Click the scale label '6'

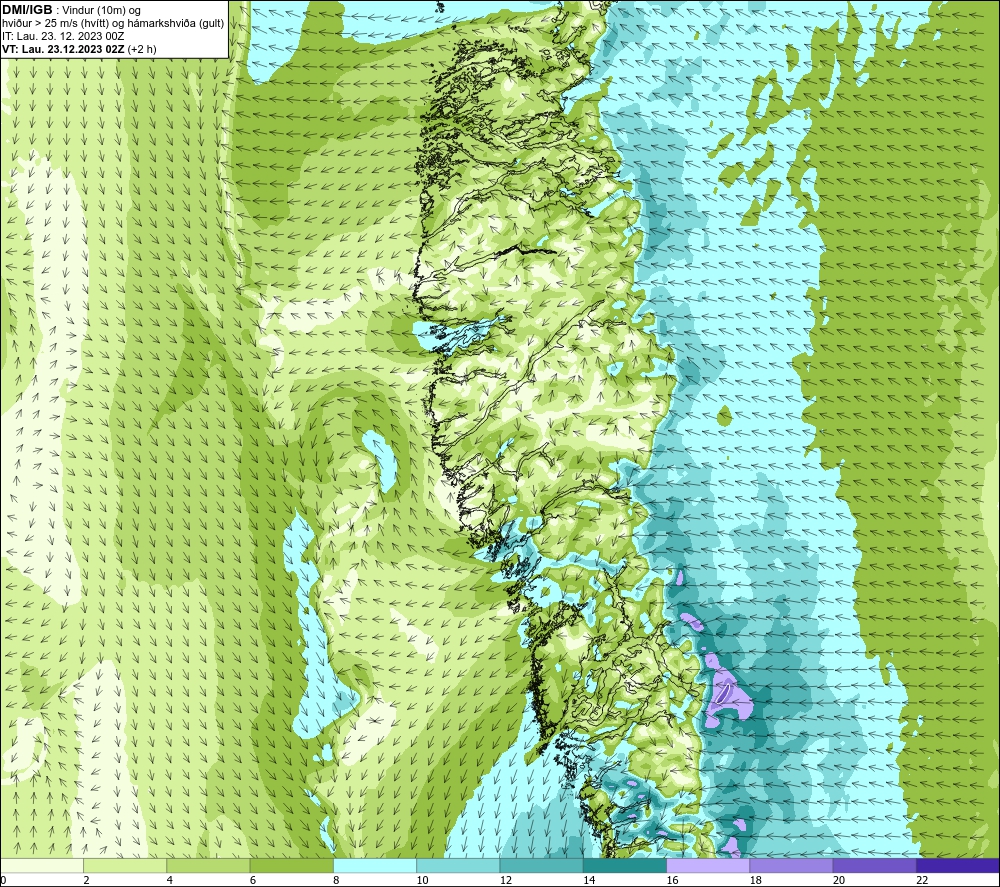pos(253,881)
